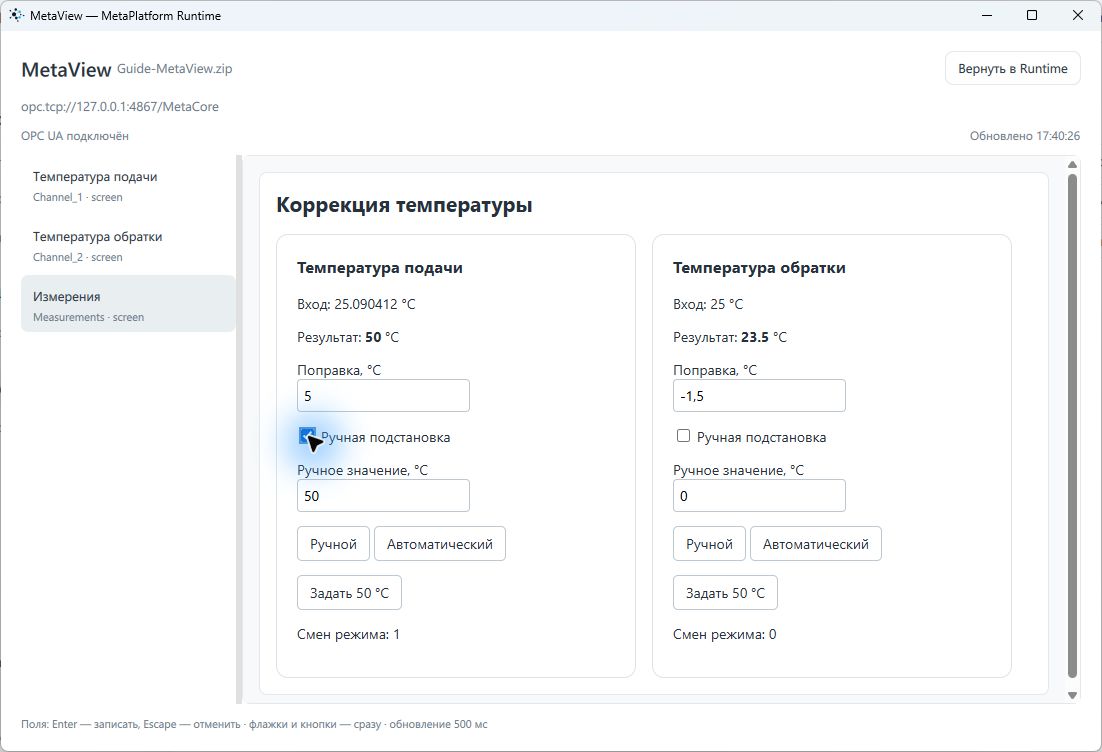The image size is (1102, 752).
Task: Click 'Вернуть в Runtime' button
Action: [x=1012, y=68]
